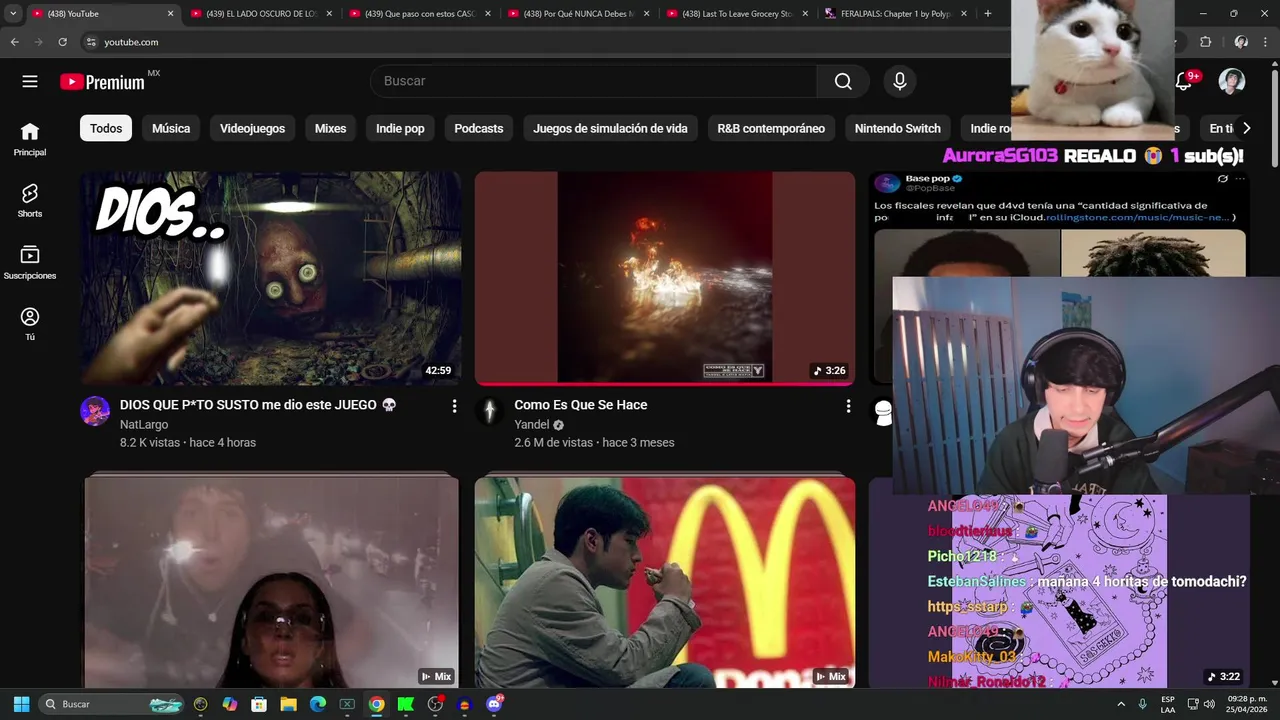Click Windows taskbar Buscar search box

point(112,704)
